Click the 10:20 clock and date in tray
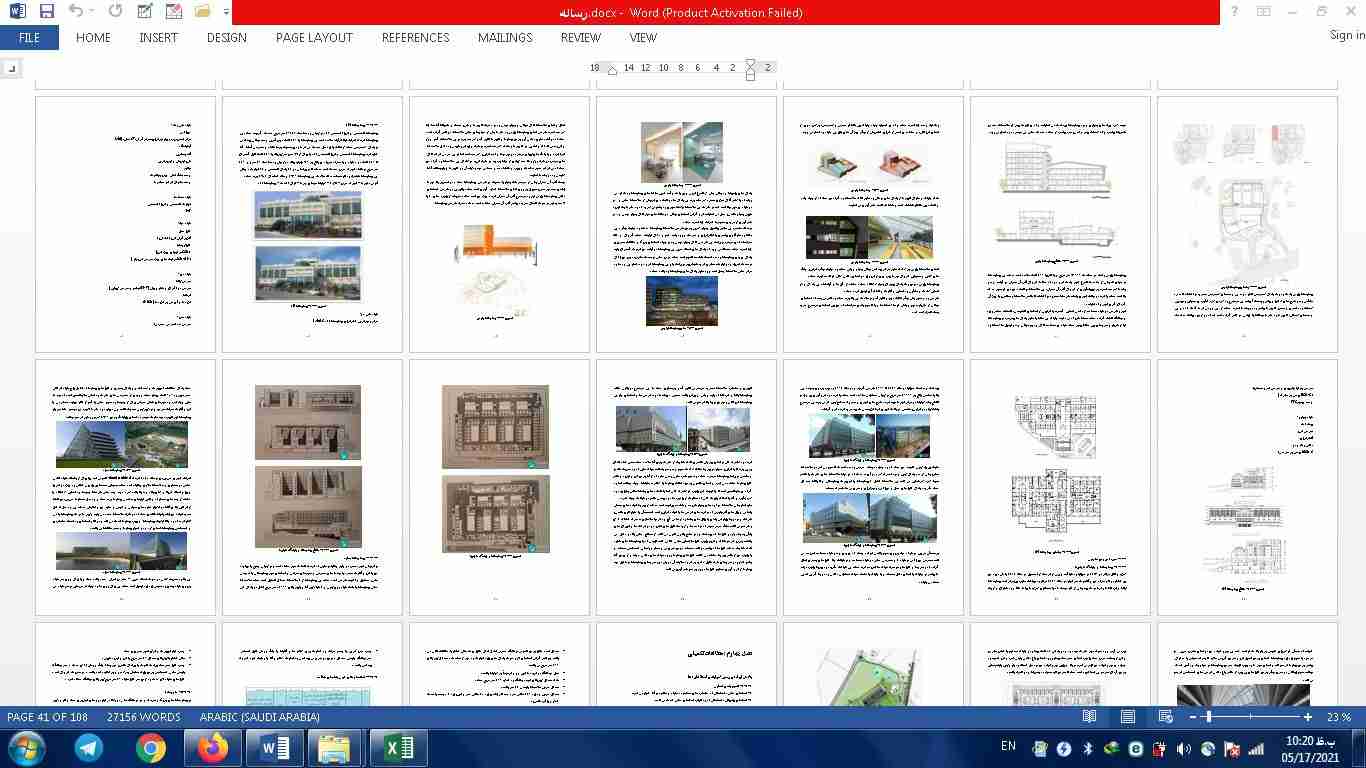Image resolution: width=1366 pixels, height=768 pixels. pos(1312,749)
